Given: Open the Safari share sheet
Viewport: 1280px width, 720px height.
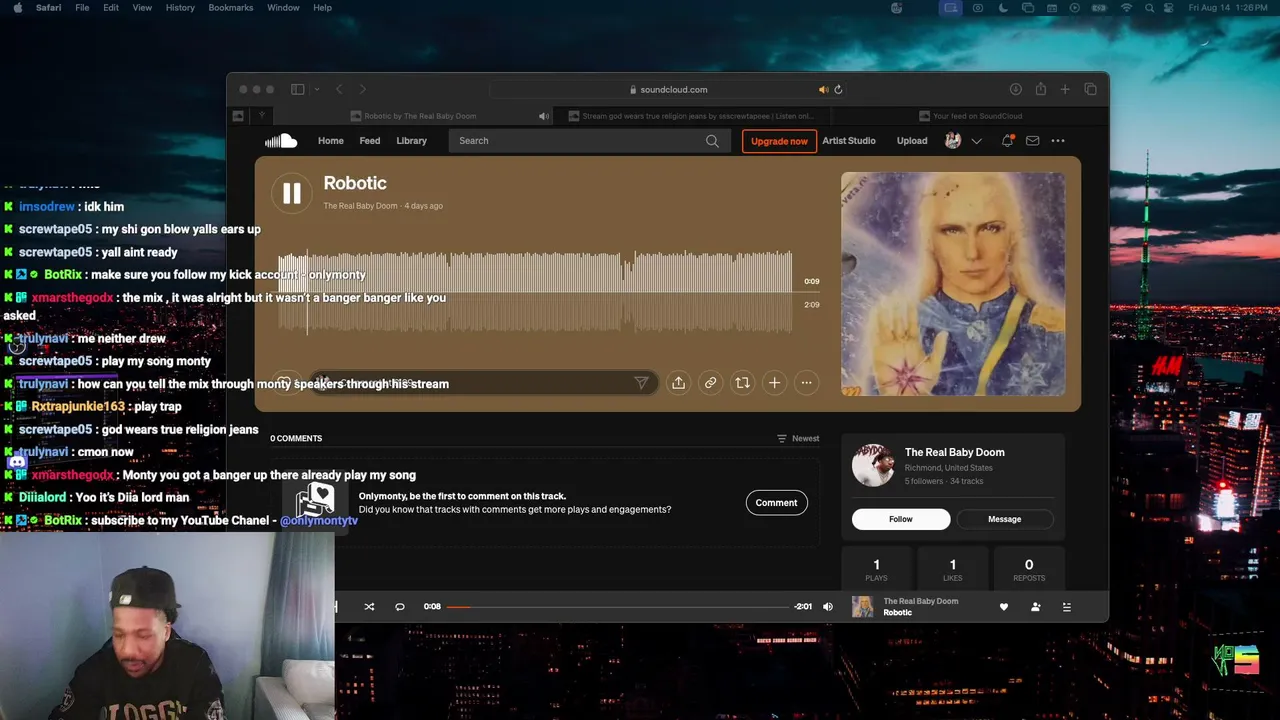Looking at the screenshot, I should [x=1040, y=90].
